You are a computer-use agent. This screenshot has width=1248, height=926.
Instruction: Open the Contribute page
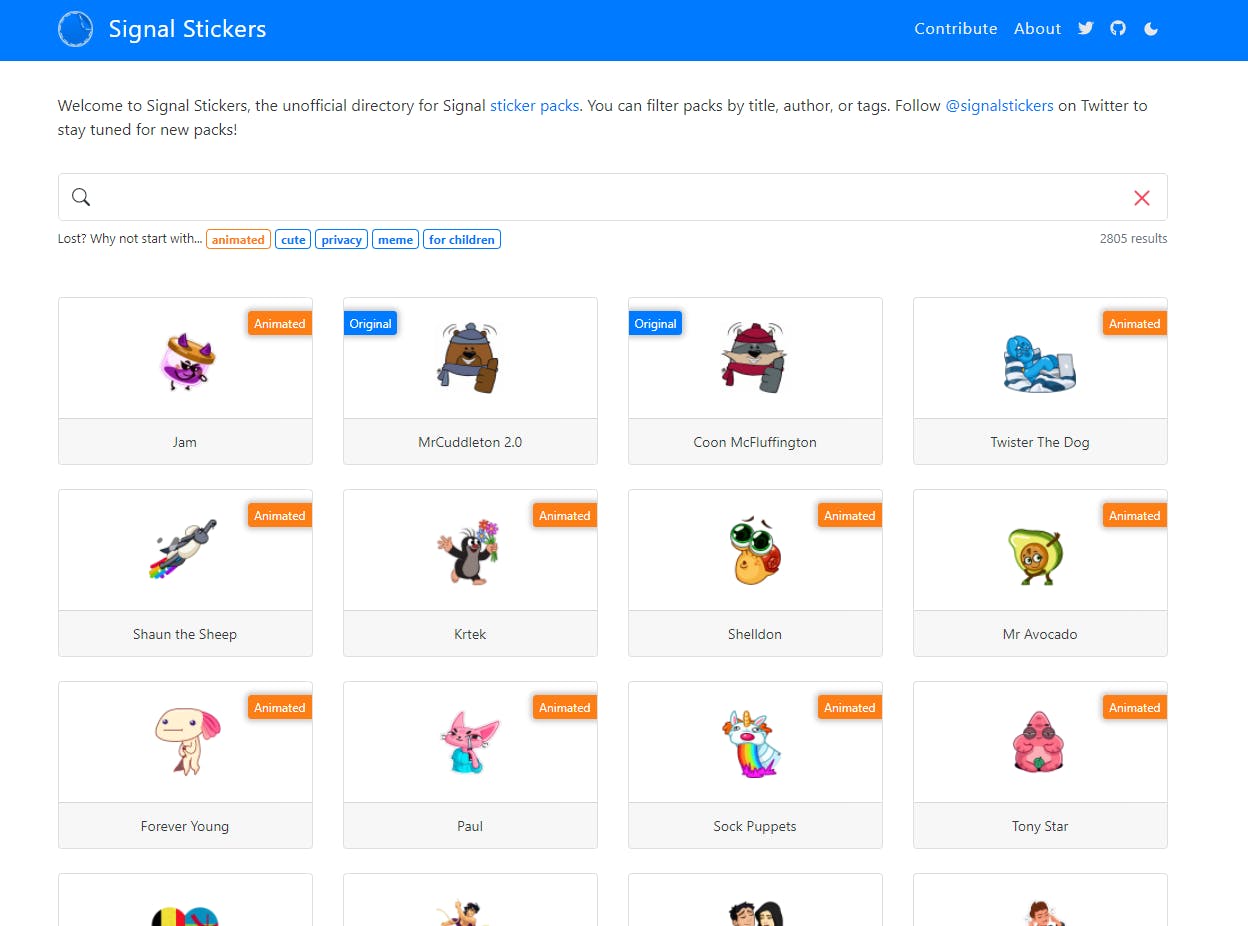(955, 28)
